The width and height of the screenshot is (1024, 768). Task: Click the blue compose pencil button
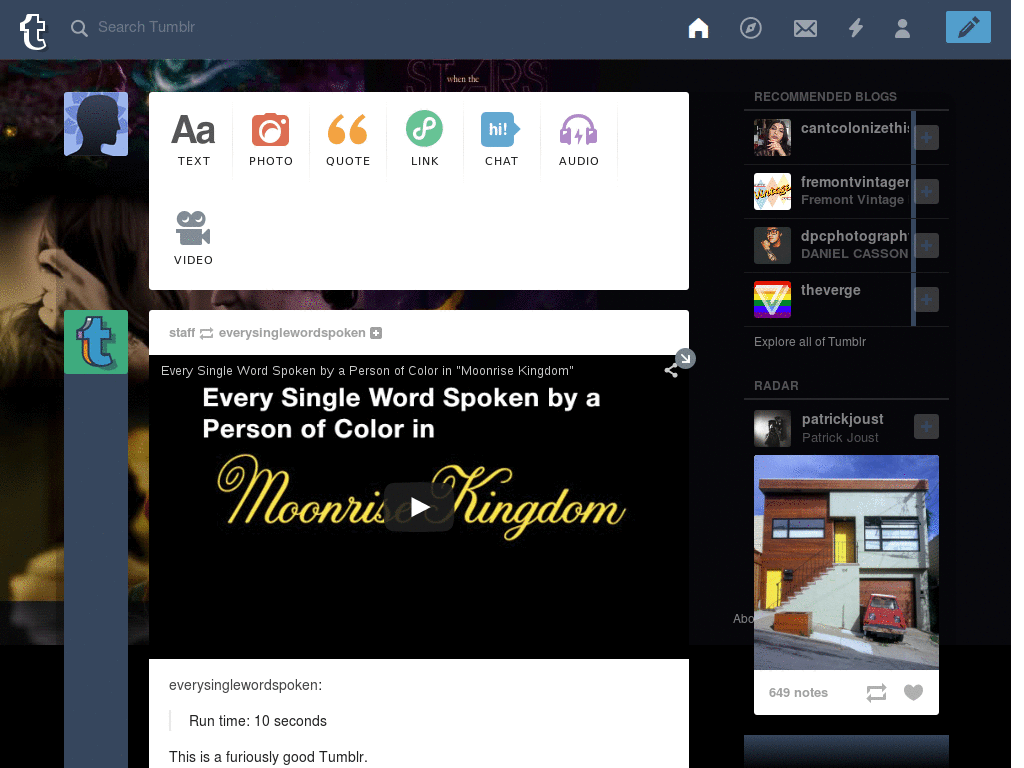tap(968, 27)
